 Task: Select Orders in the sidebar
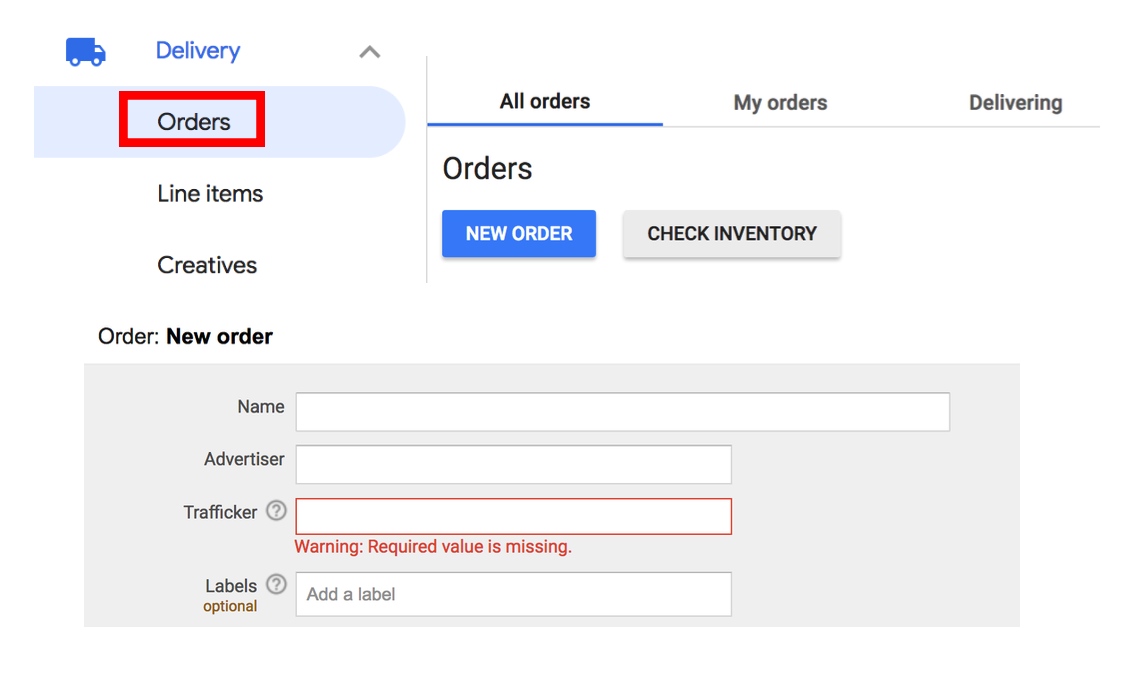[194, 122]
